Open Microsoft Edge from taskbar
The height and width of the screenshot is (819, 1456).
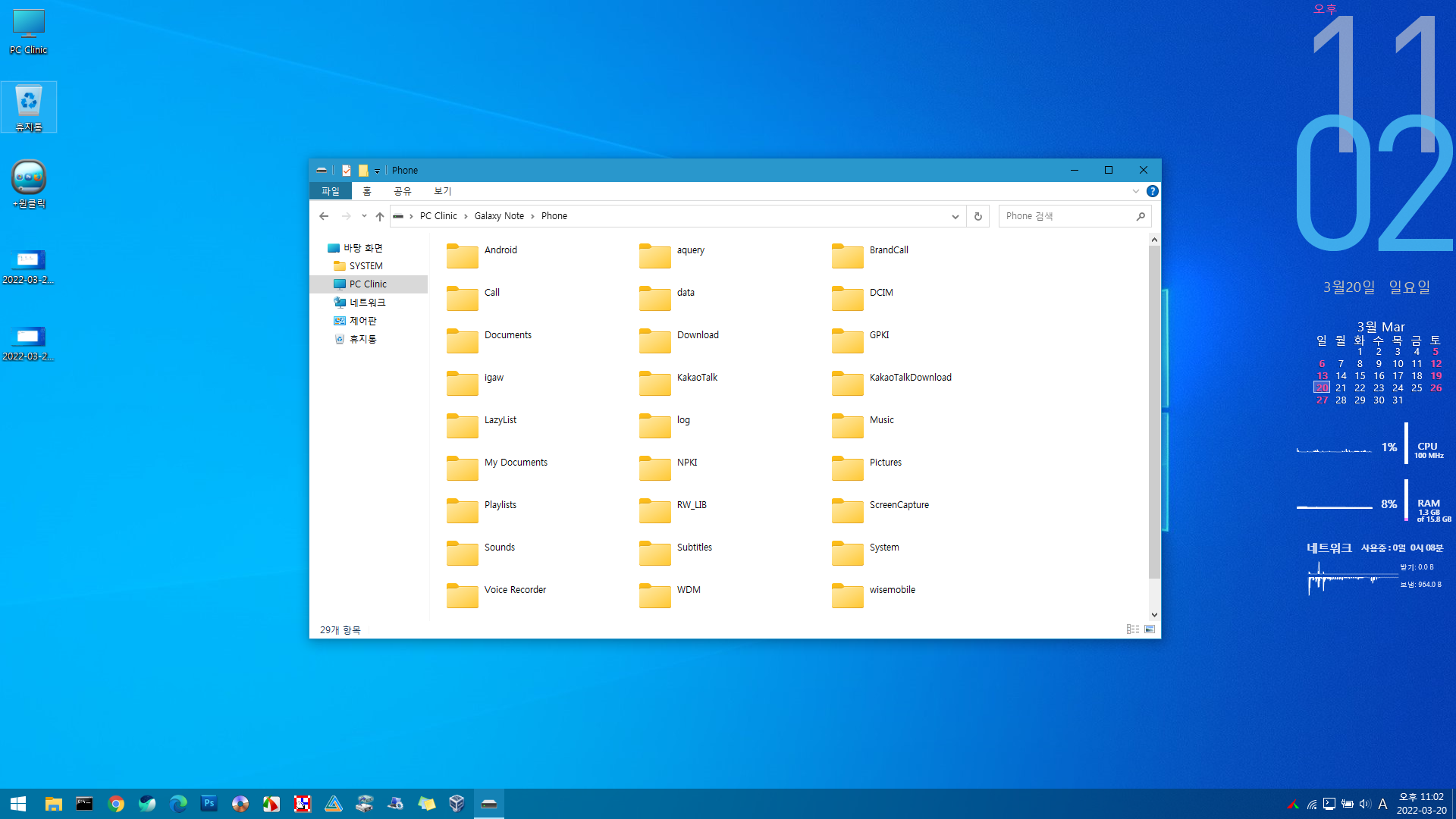point(178,804)
